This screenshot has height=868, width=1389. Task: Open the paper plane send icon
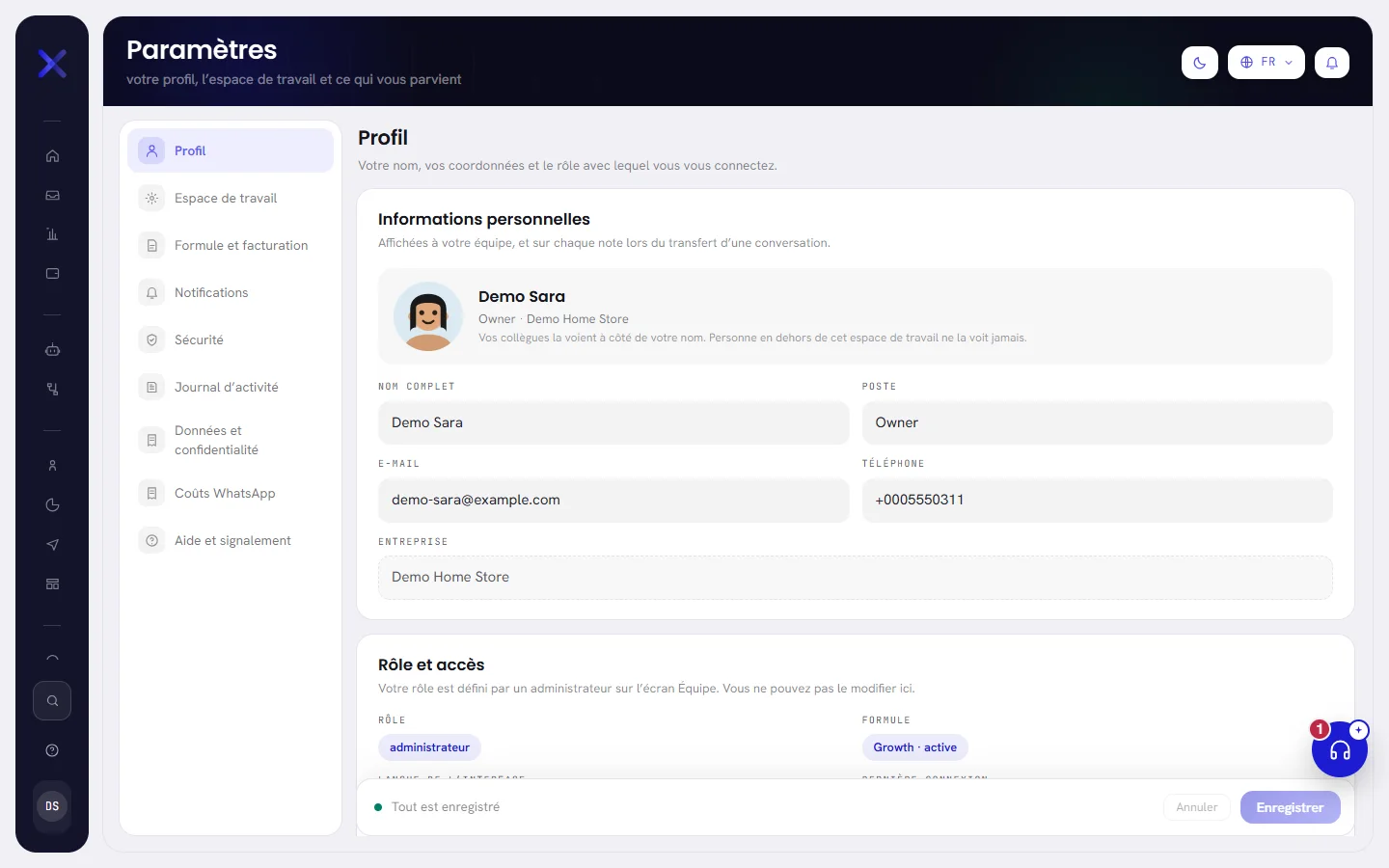52,545
